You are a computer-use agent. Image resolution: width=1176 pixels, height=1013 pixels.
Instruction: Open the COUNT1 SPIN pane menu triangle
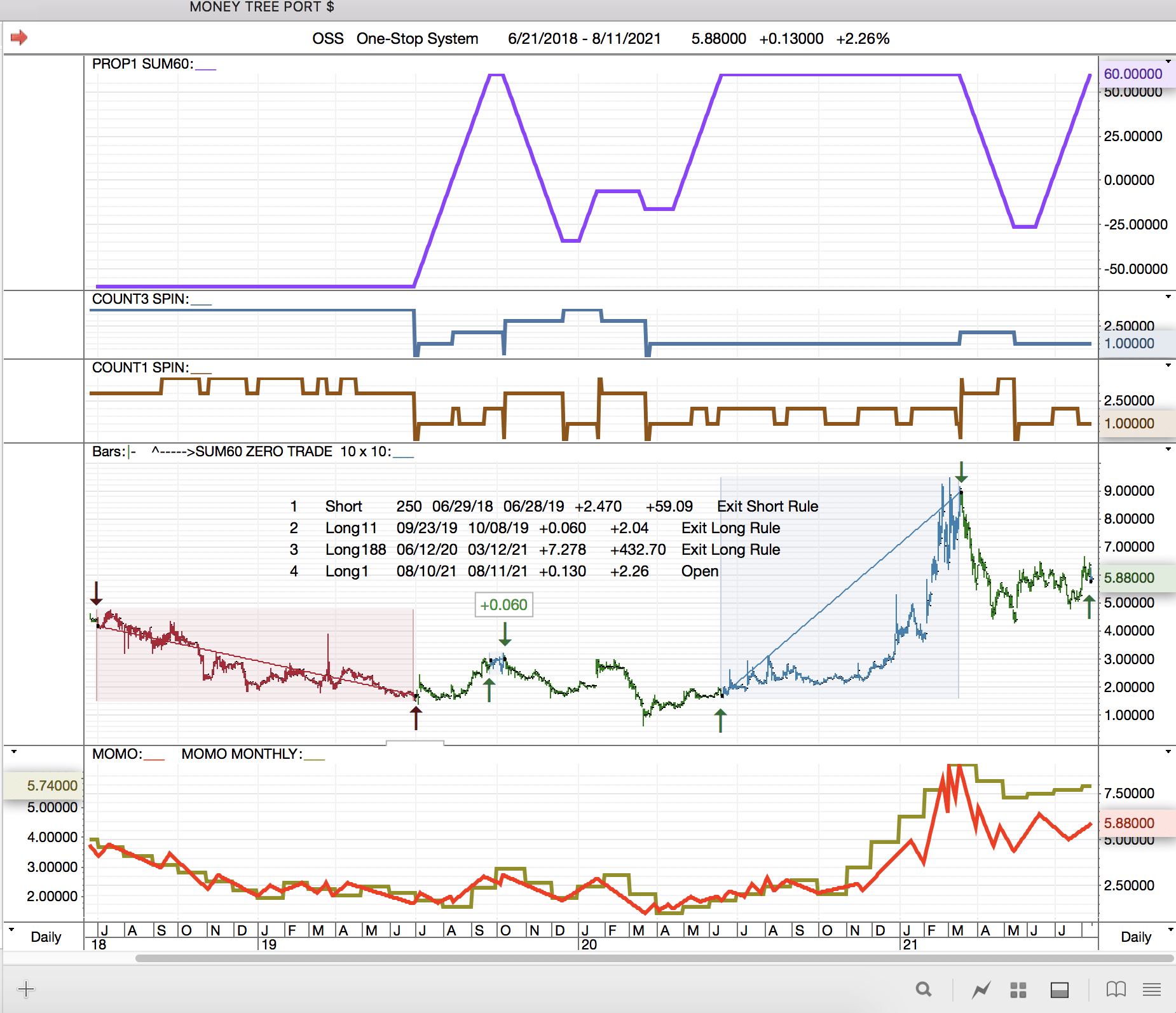(1168, 365)
